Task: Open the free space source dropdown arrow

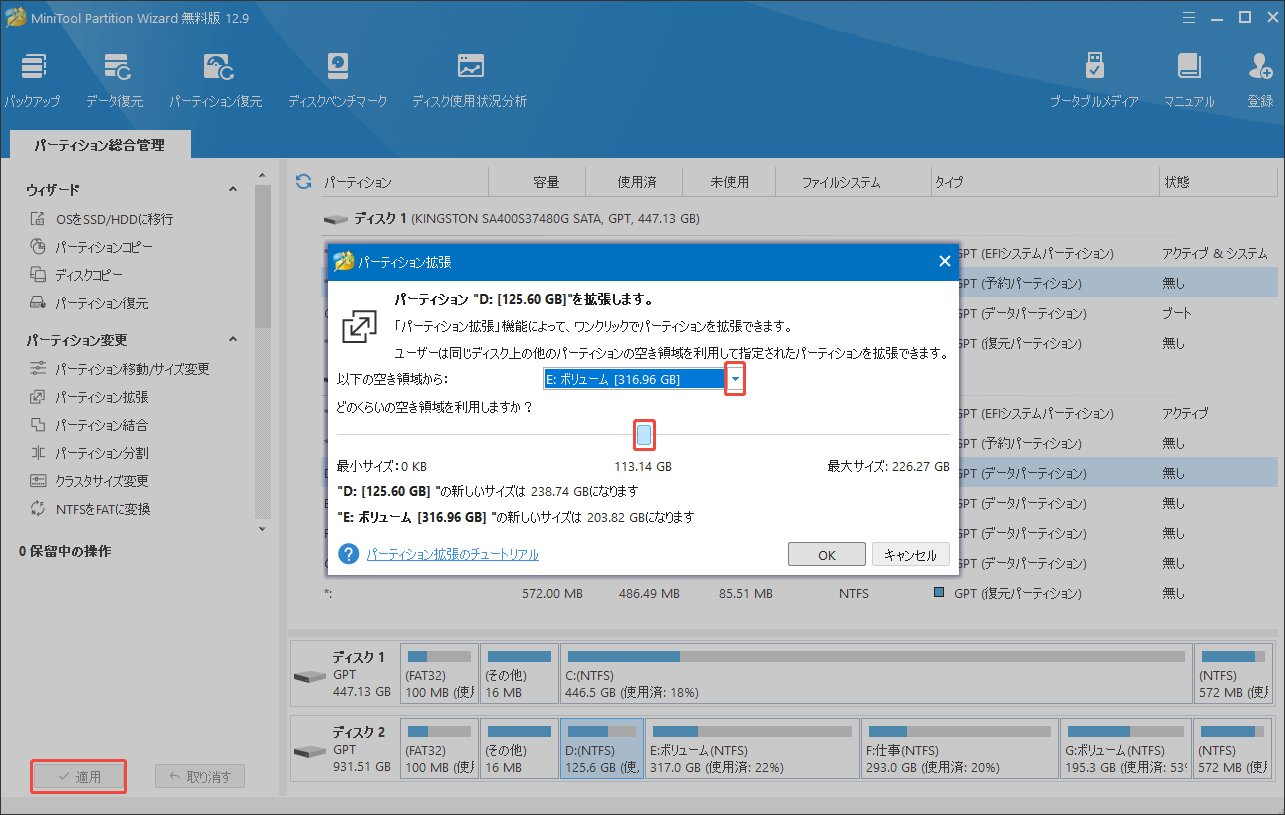Action: click(x=736, y=379)
